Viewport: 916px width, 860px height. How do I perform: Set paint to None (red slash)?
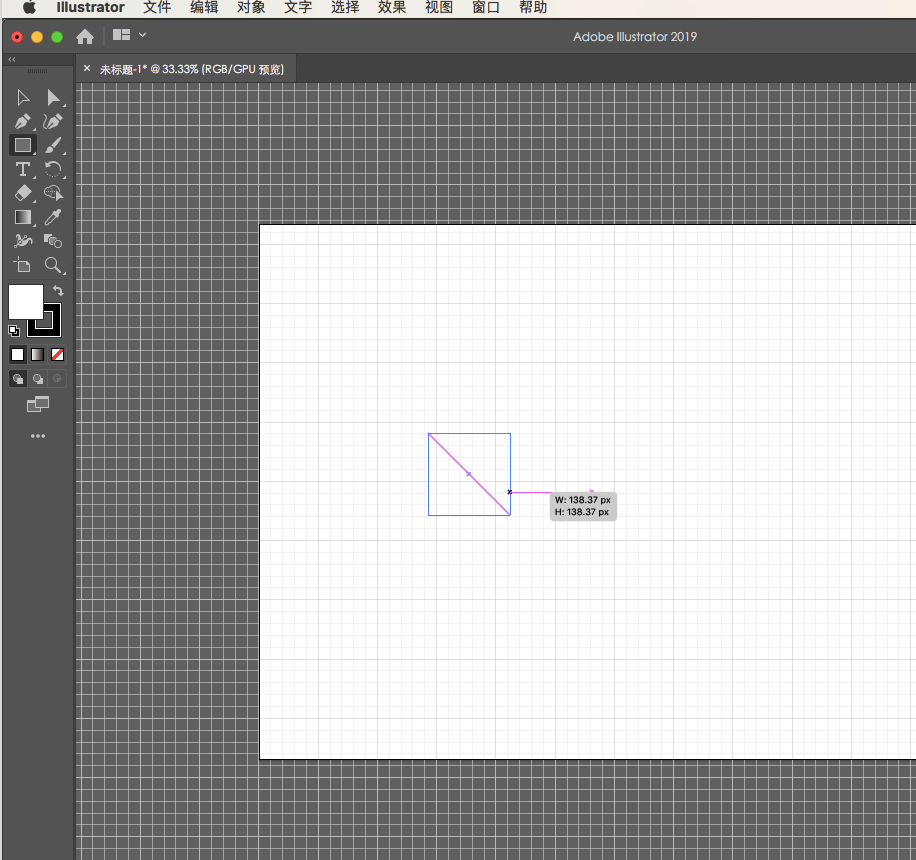pos(57,355)
